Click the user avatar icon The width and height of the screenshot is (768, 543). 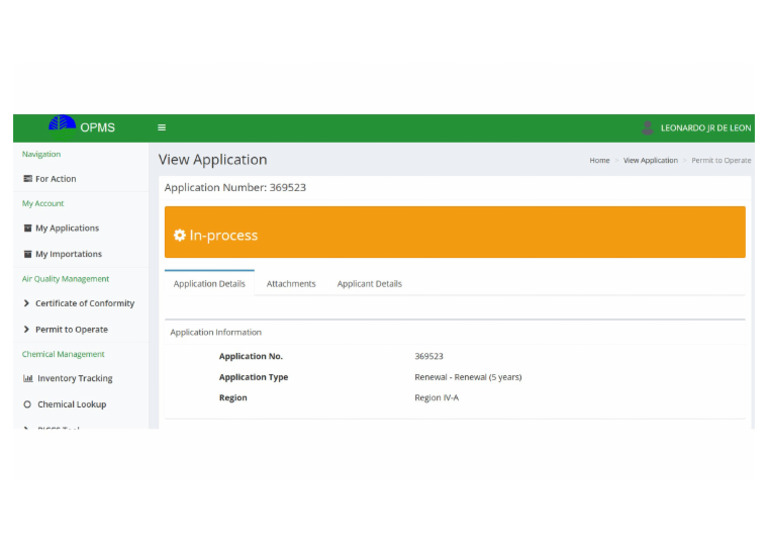[648, 128]
